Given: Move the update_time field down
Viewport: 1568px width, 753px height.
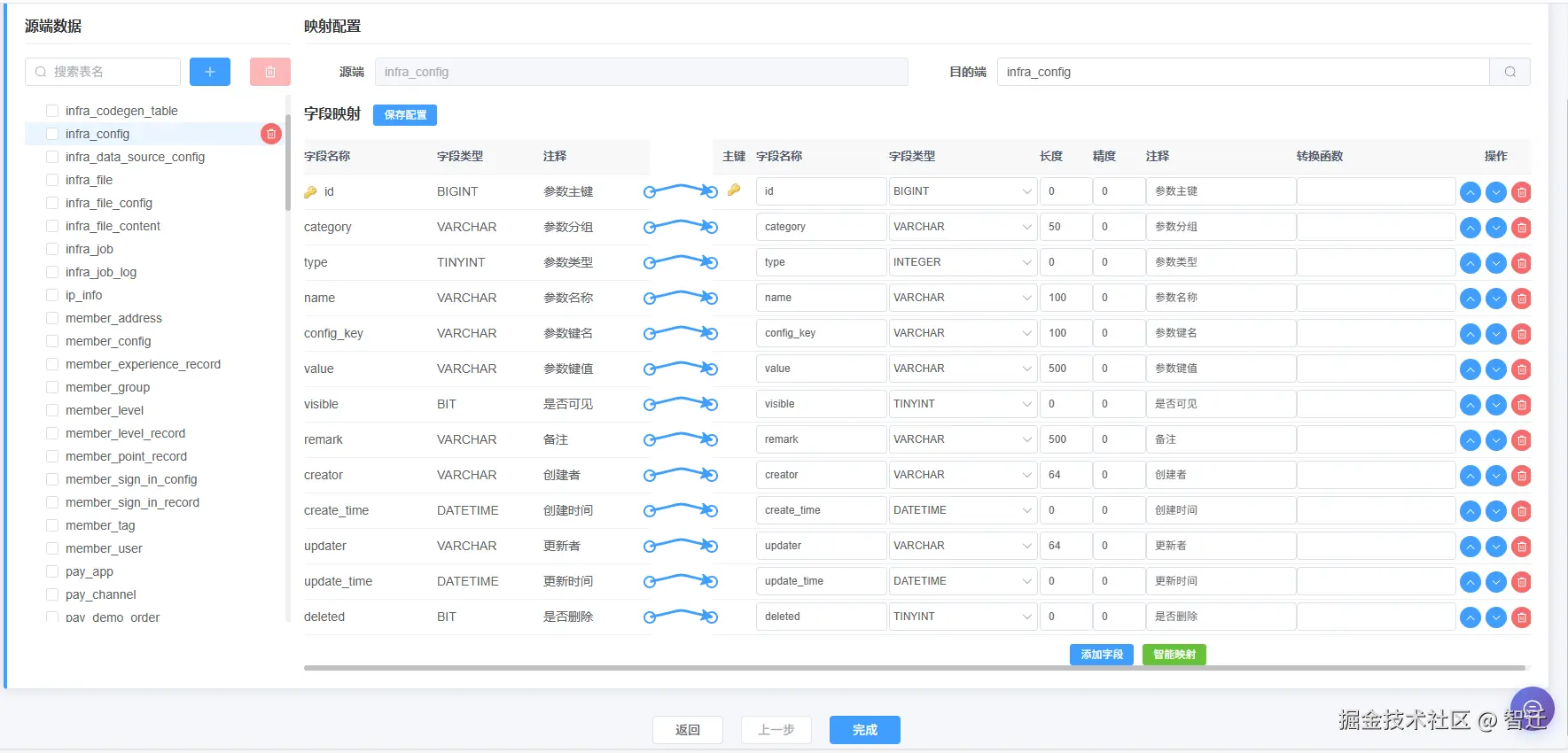Looking at the screenshot, I should [1496, 582].
